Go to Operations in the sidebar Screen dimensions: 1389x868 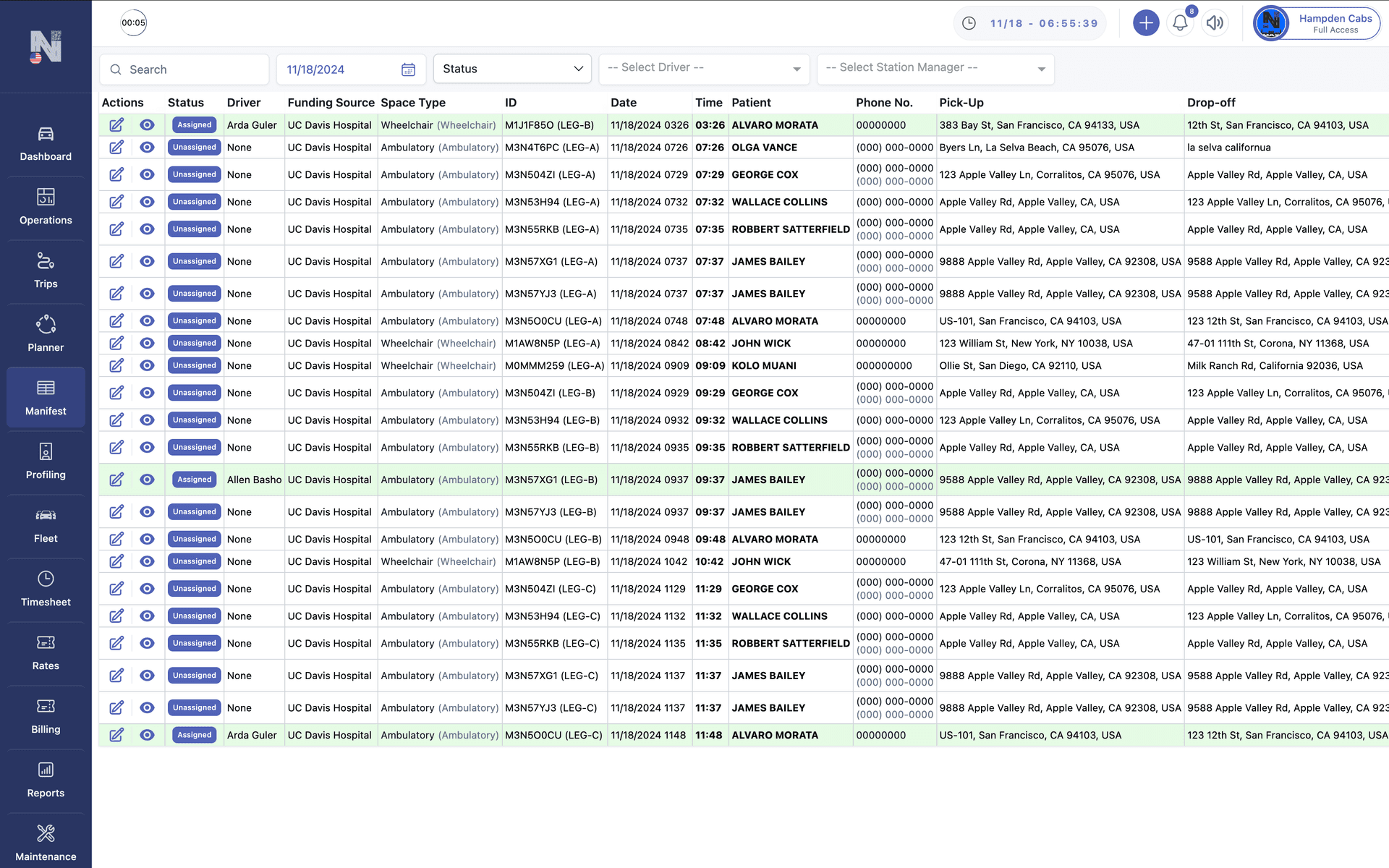[46, 208]
